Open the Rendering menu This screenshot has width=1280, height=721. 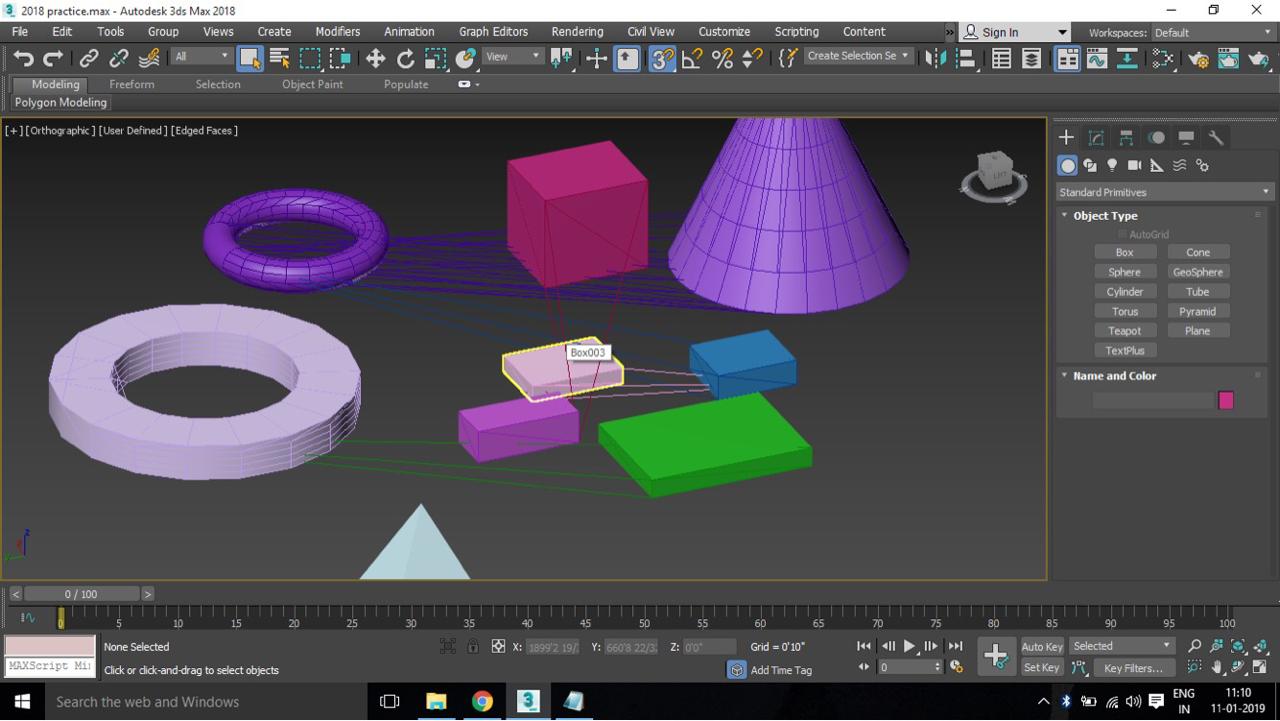tap(577, 31)
